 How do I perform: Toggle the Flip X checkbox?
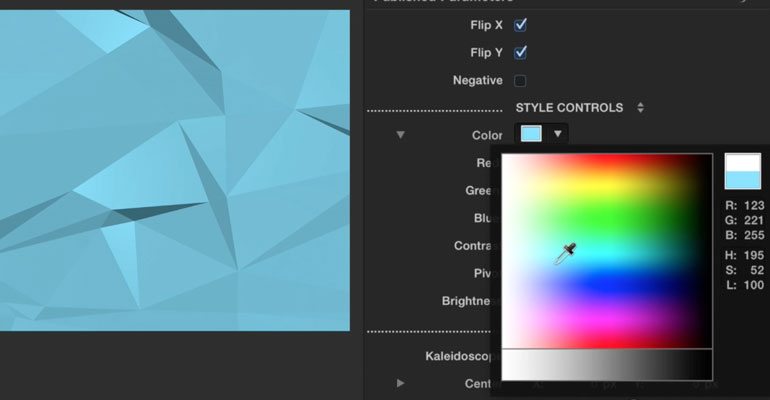pos(520,25)
